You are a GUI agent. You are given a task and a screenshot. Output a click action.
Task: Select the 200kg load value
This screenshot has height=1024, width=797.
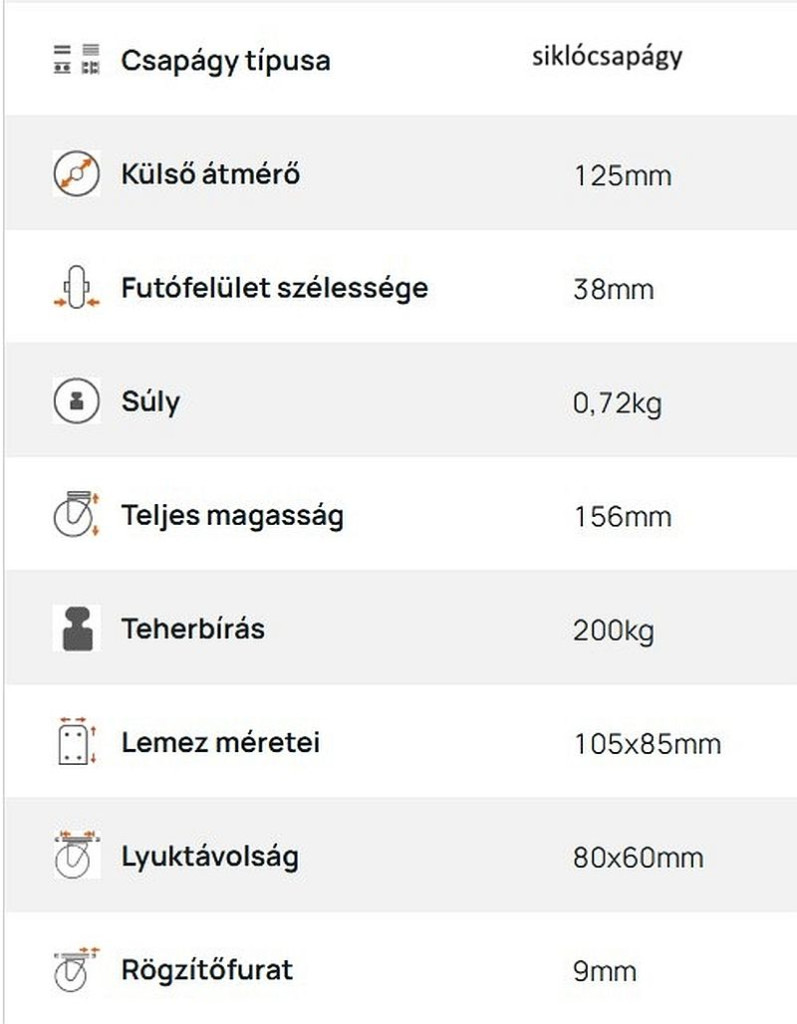tap(613, 631)
